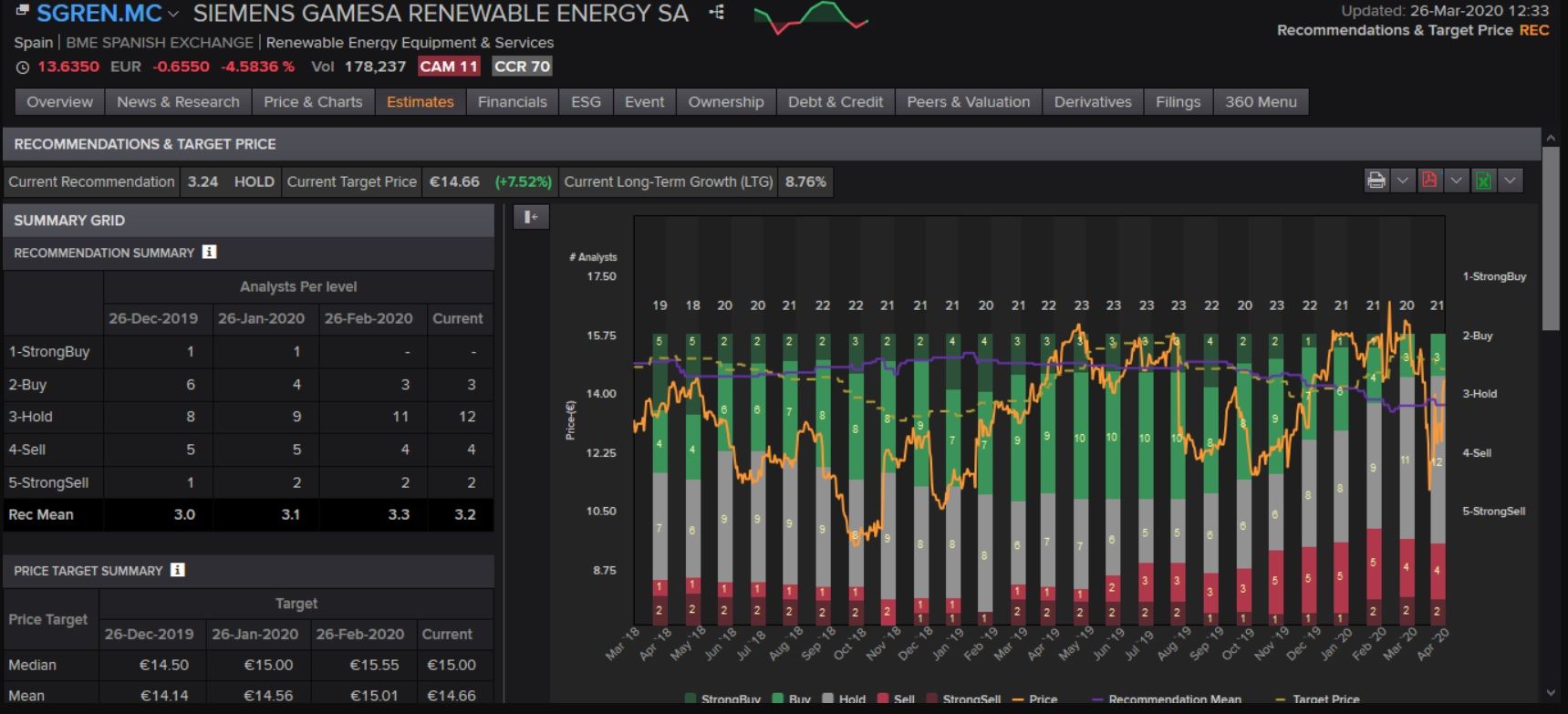
Task: Click the window pop-out icon beside SGREN.MC
Action: pos(22,11)
